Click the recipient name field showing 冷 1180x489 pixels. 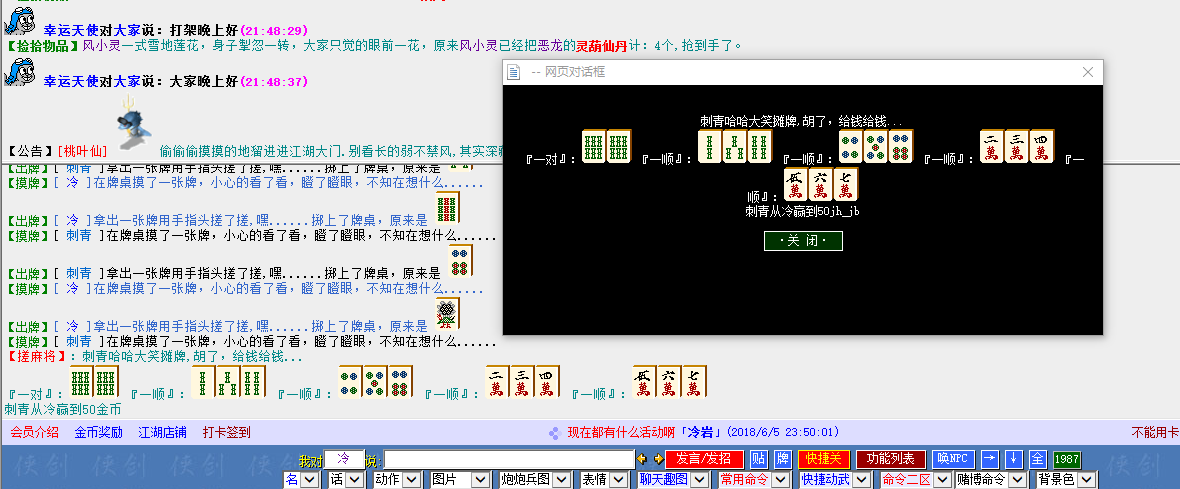343,459
